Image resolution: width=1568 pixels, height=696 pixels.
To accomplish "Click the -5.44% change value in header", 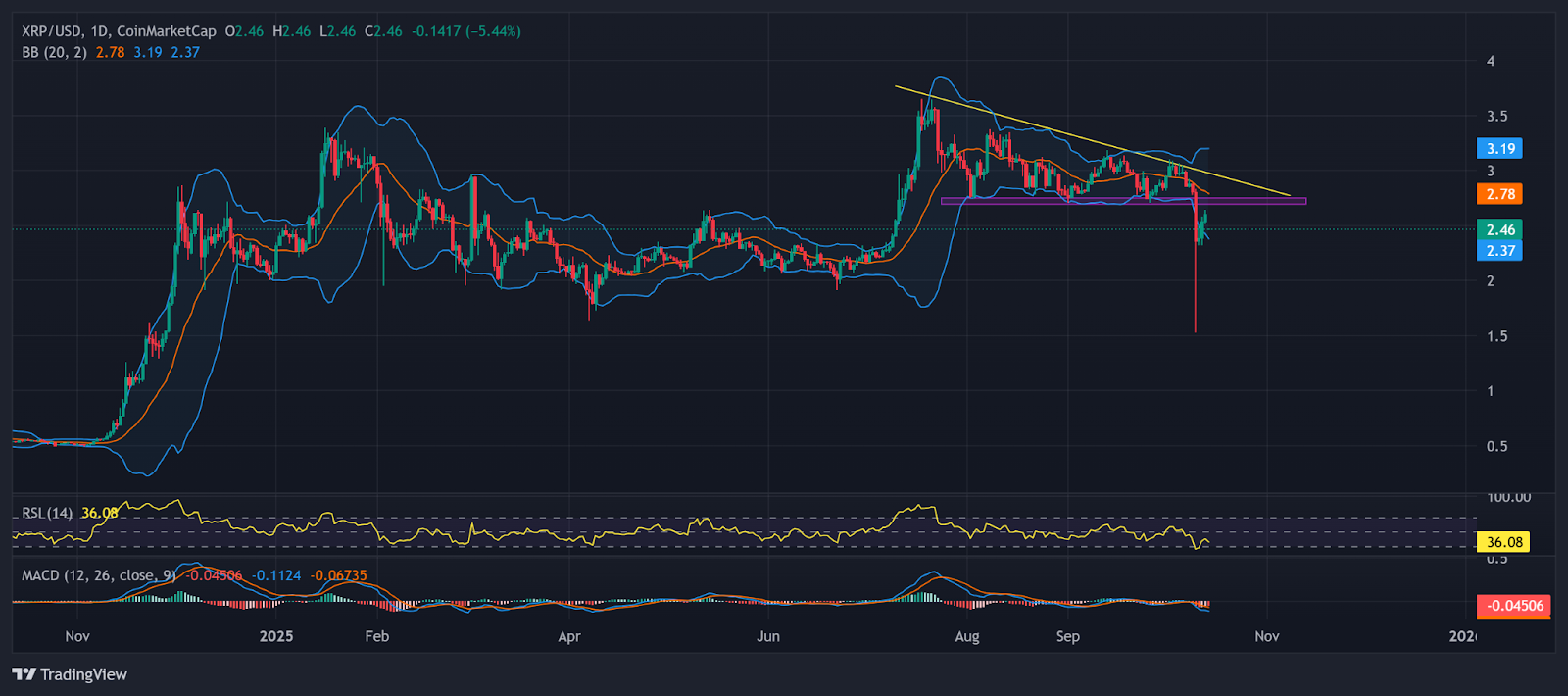I will click(x=494, y=31).
